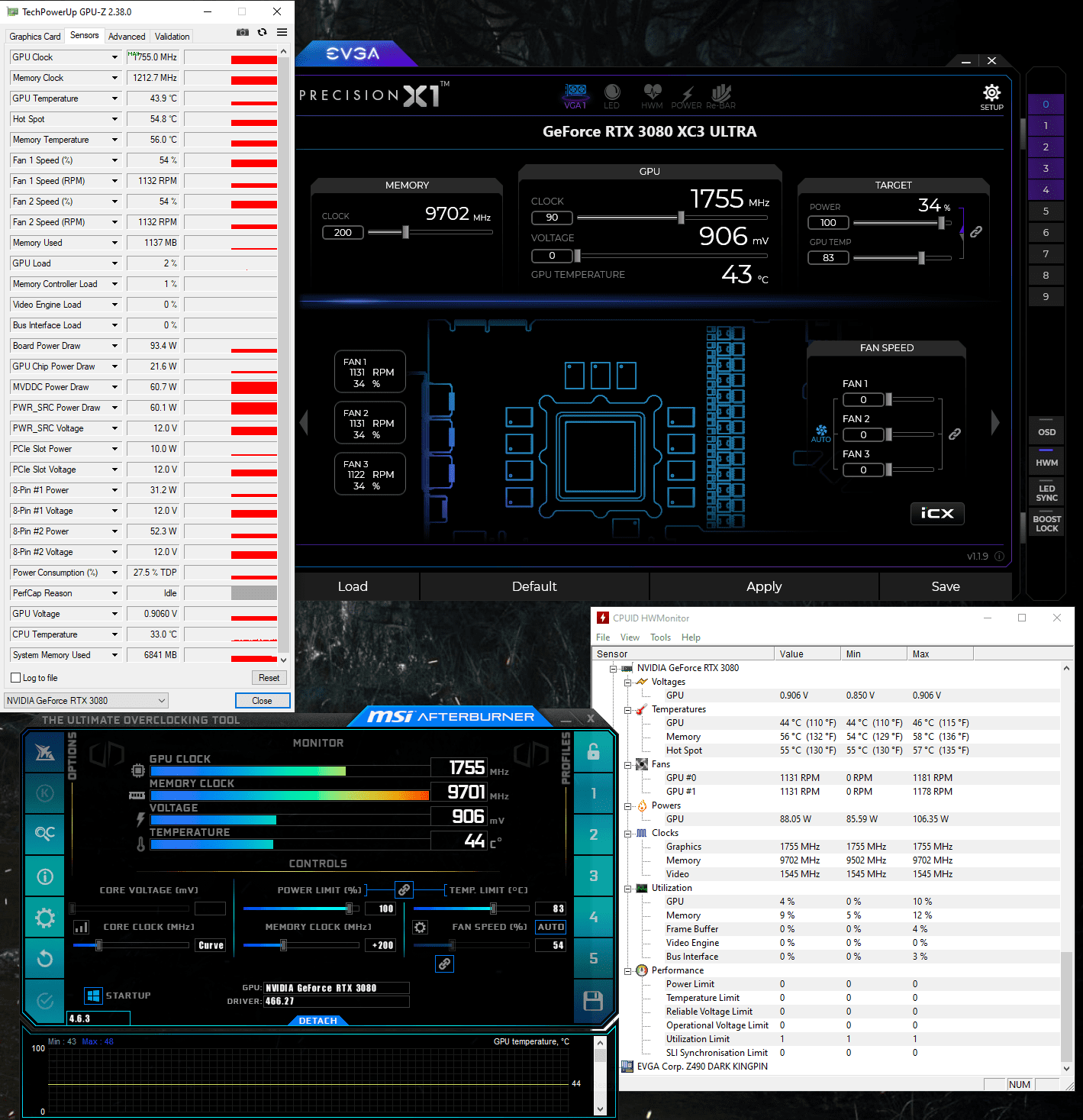Click the previous page arrow in Precision X1

point(304,422)
